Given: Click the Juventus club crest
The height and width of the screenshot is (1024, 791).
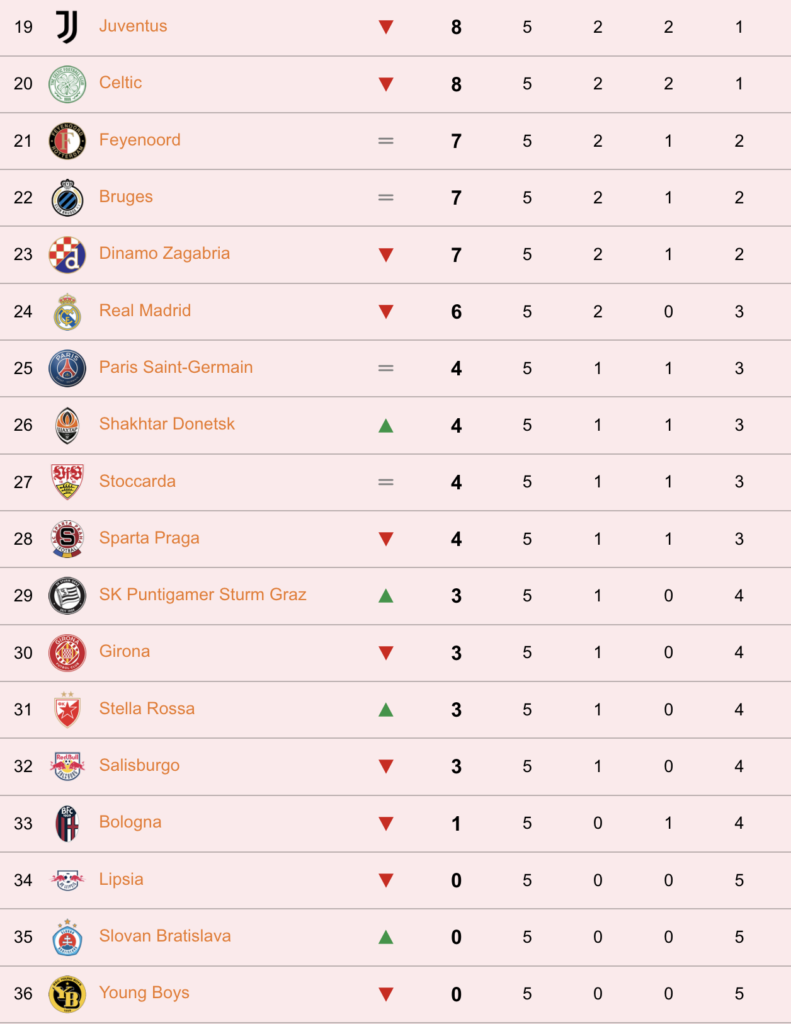Looking at the screenshot, I should click(67, 27).
